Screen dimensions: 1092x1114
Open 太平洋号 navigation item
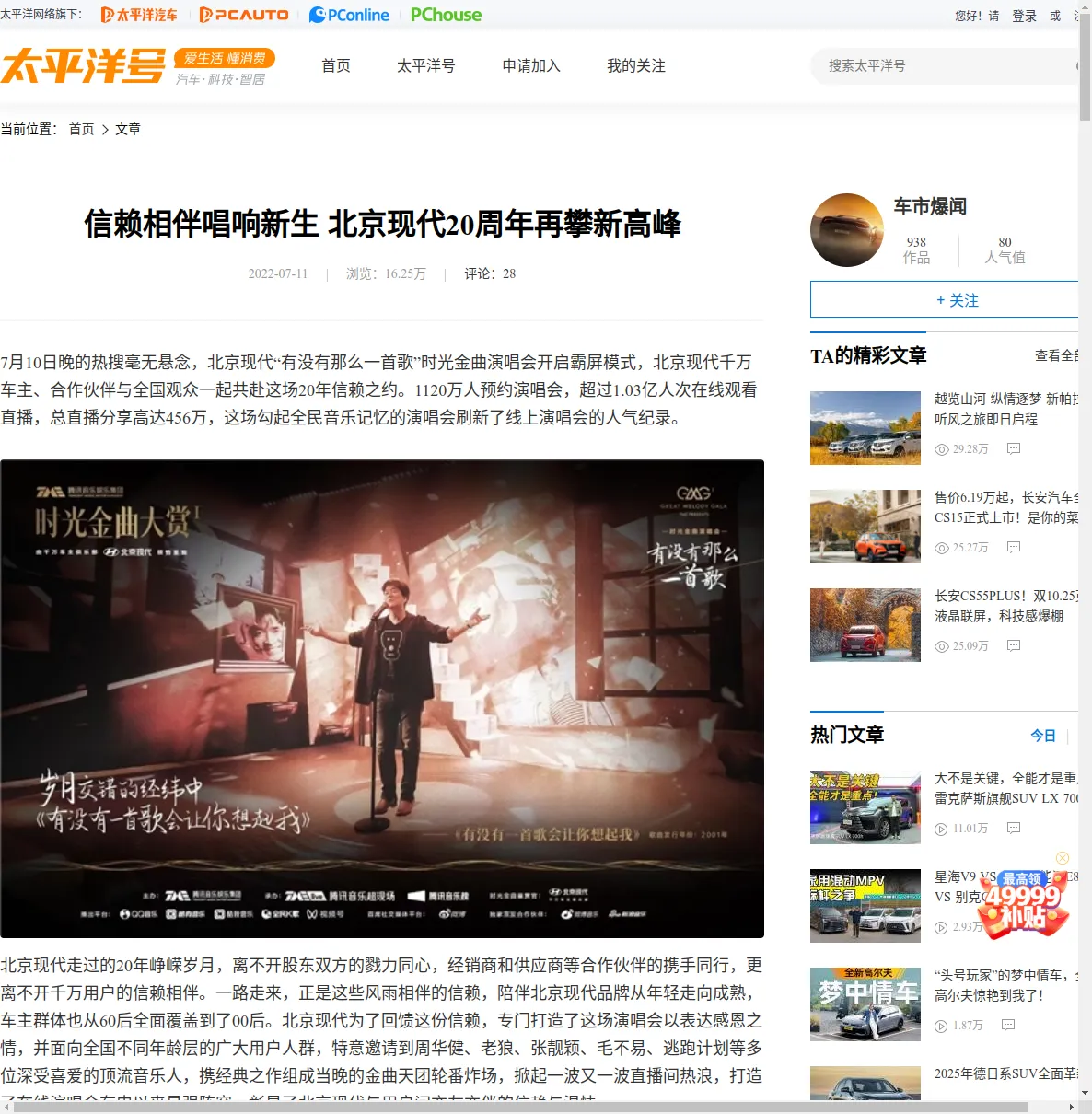(426, 66)
